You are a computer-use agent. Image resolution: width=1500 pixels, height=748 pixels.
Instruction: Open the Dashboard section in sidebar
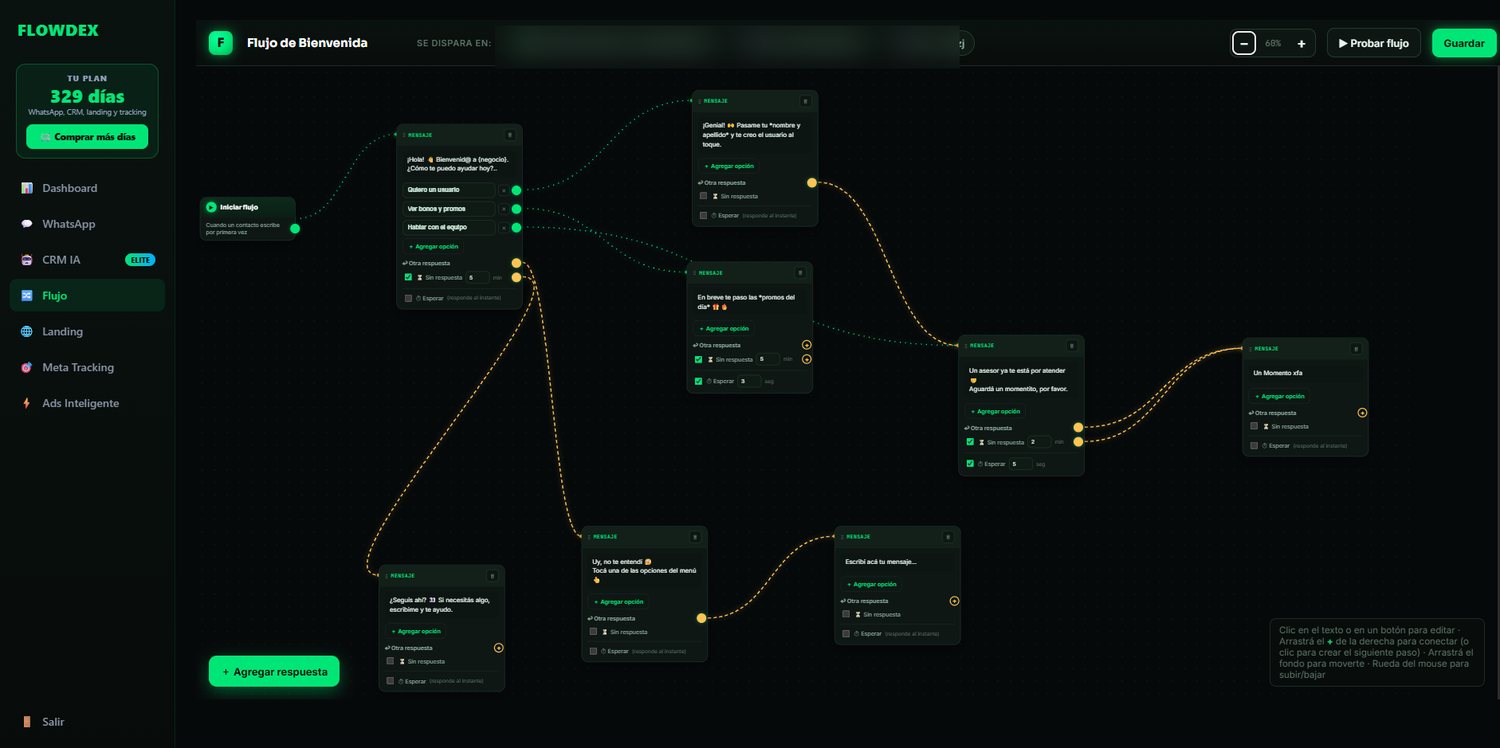87,188
